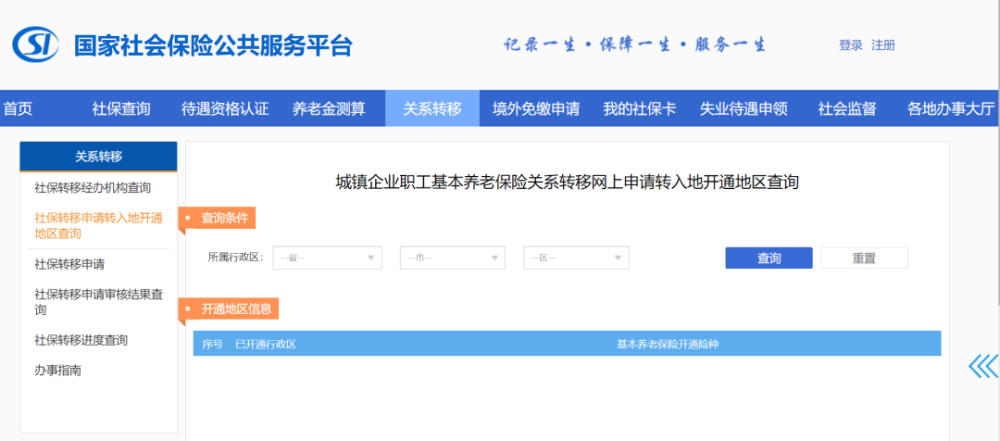This screenshot has width=1000, height=441.
Task: Click the page heading 城镇企业职工基本养老保险关系转移
Action: pos(567,182)
